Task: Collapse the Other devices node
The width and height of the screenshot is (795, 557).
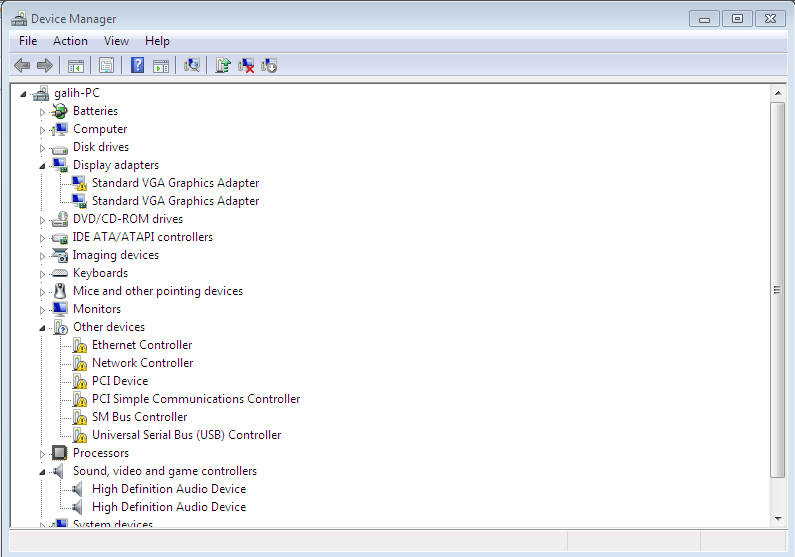Action: coord(42,328)
